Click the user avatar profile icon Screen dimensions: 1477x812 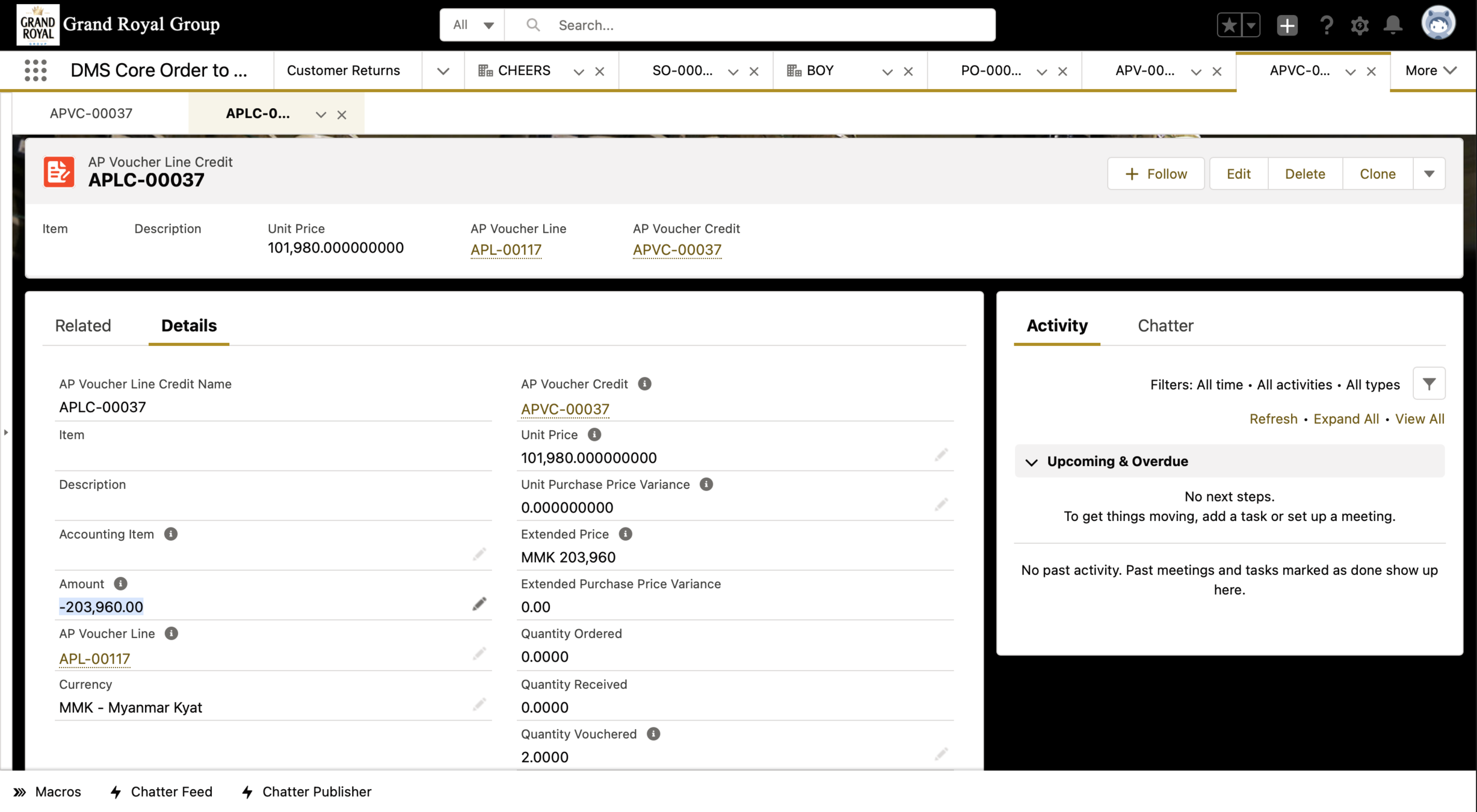tap(1438, 24)
